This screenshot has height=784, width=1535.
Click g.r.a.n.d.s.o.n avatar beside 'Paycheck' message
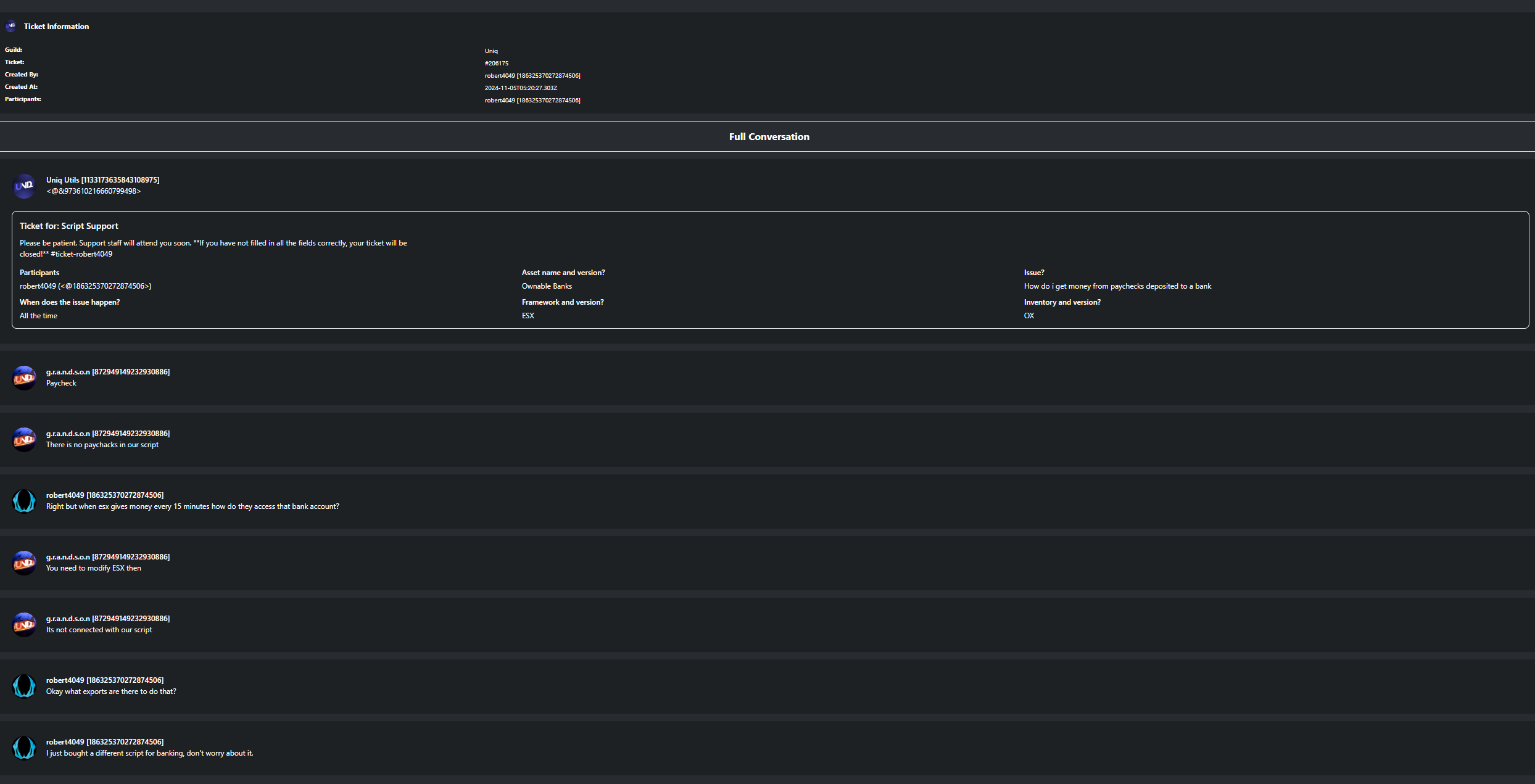(x=24, y=378)
